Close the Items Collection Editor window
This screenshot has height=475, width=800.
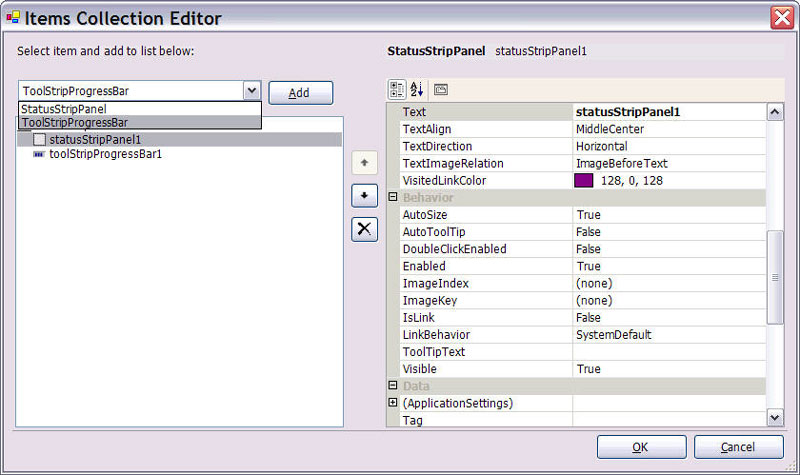(x=782, y=18)
